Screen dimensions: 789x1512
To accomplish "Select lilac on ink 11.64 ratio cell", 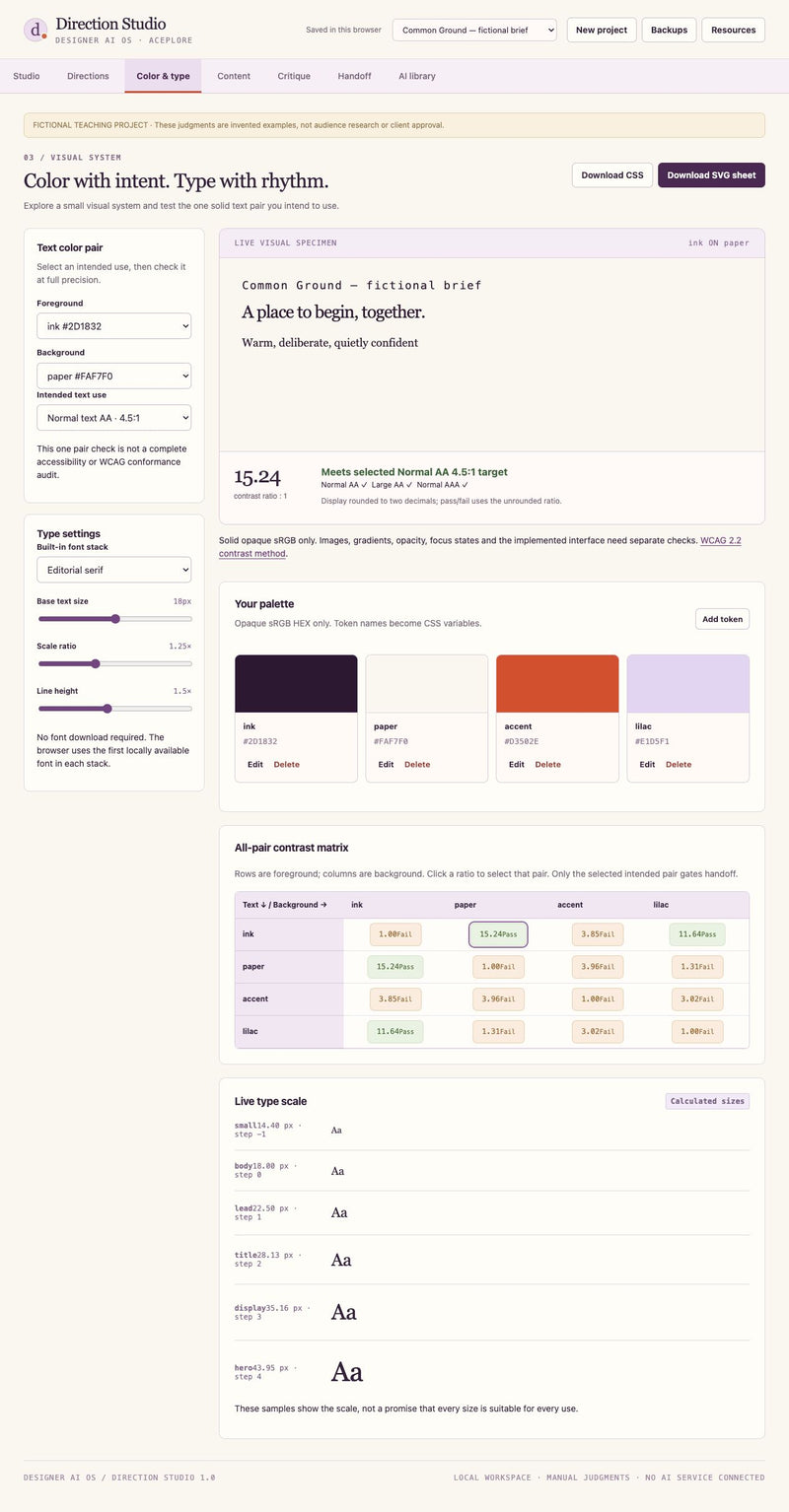I will 395,1032.
